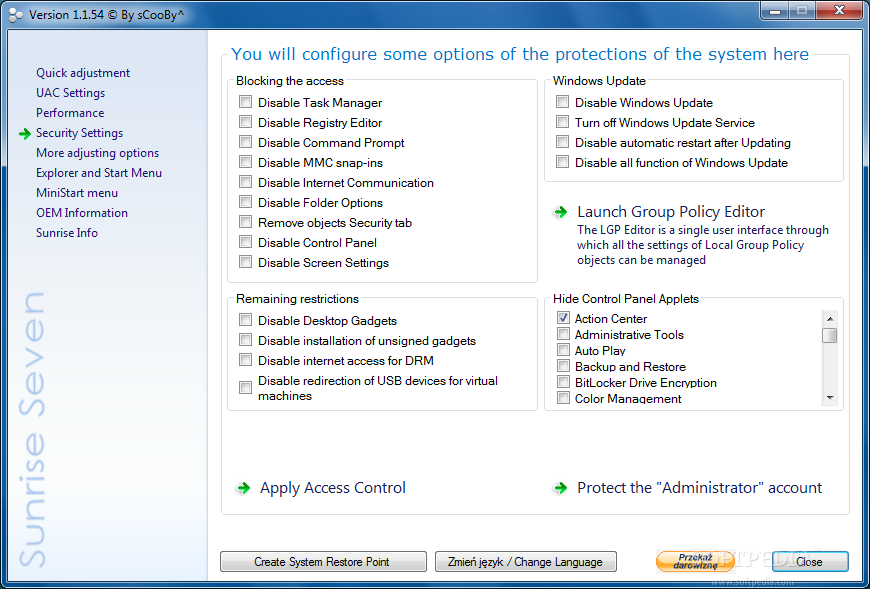Select Security Settings in sidebar
This screenshot has height=589, width=870.
[79, 133]
